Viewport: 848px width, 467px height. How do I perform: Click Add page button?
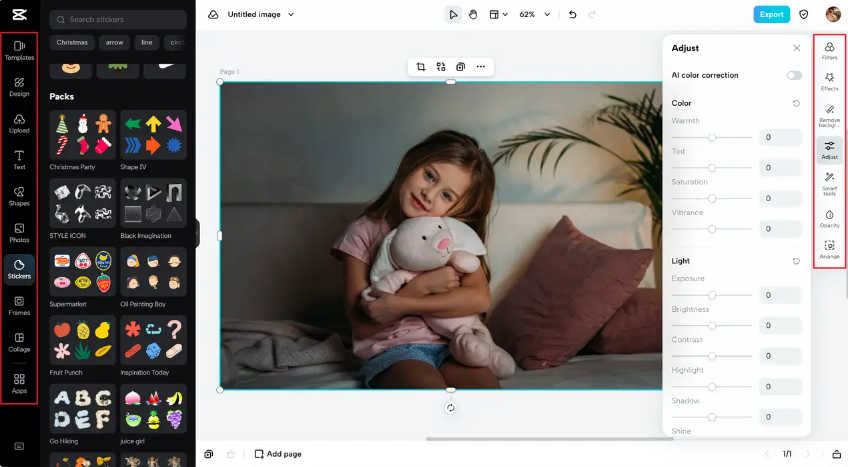click(278, 454)
